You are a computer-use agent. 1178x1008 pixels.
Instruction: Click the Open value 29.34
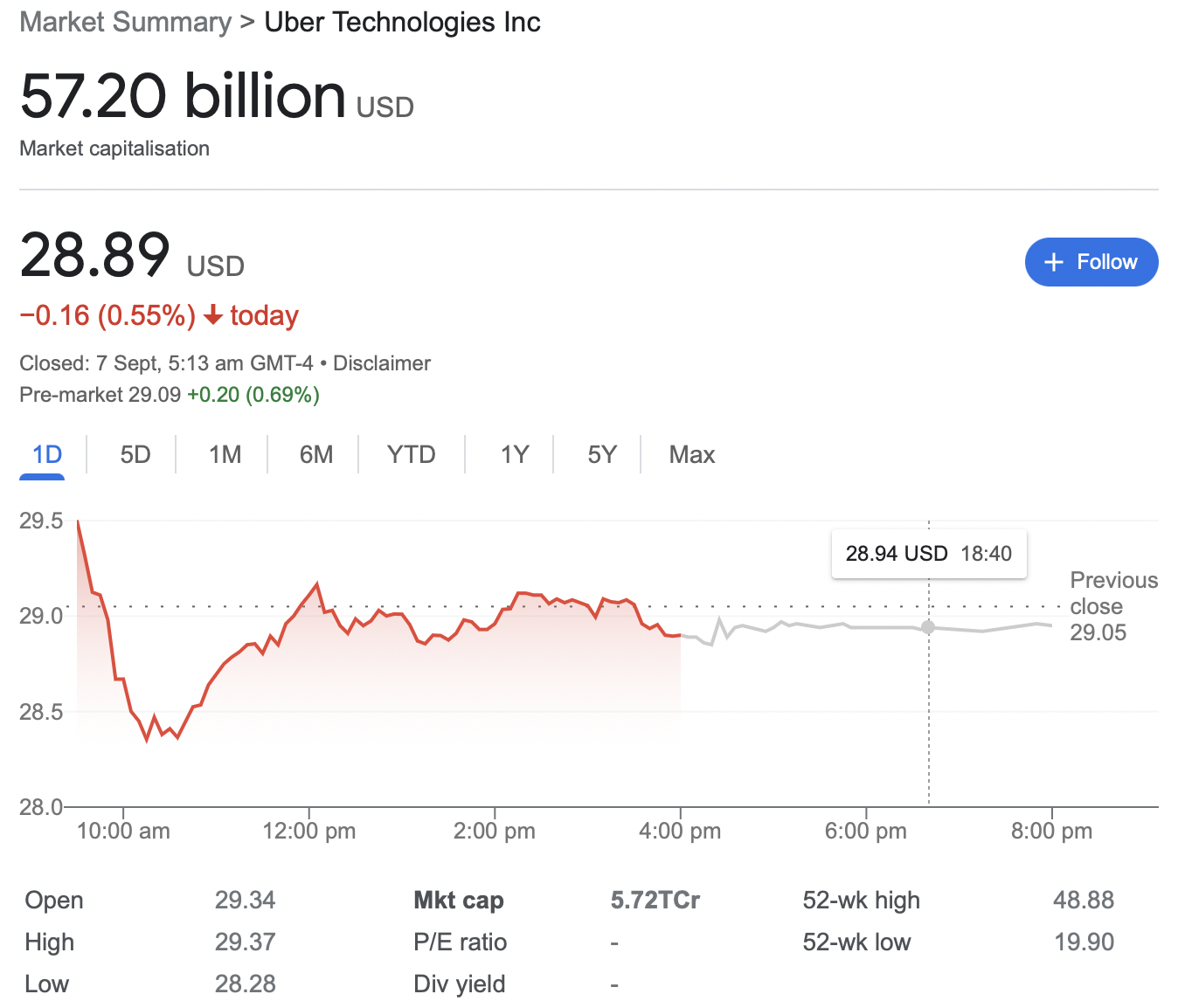(246, 901)
